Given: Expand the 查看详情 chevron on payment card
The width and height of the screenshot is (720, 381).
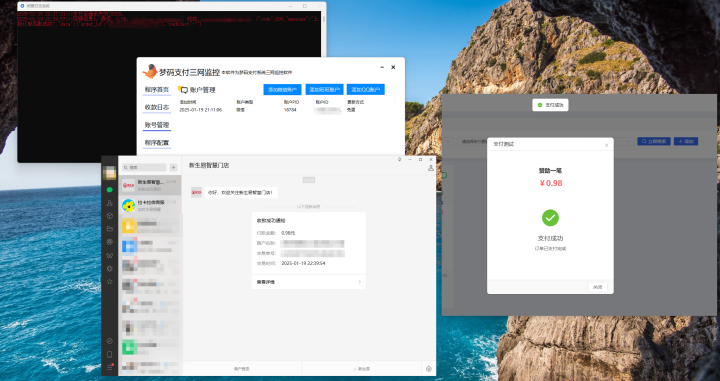Looking at the screenshot, I should coord(360,282).
